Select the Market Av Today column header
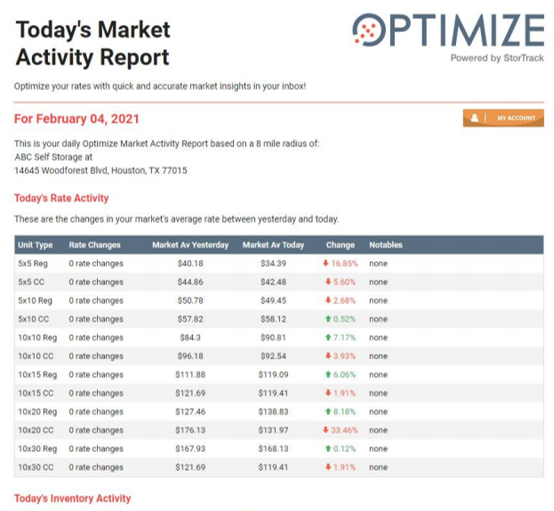 (273, 245)
